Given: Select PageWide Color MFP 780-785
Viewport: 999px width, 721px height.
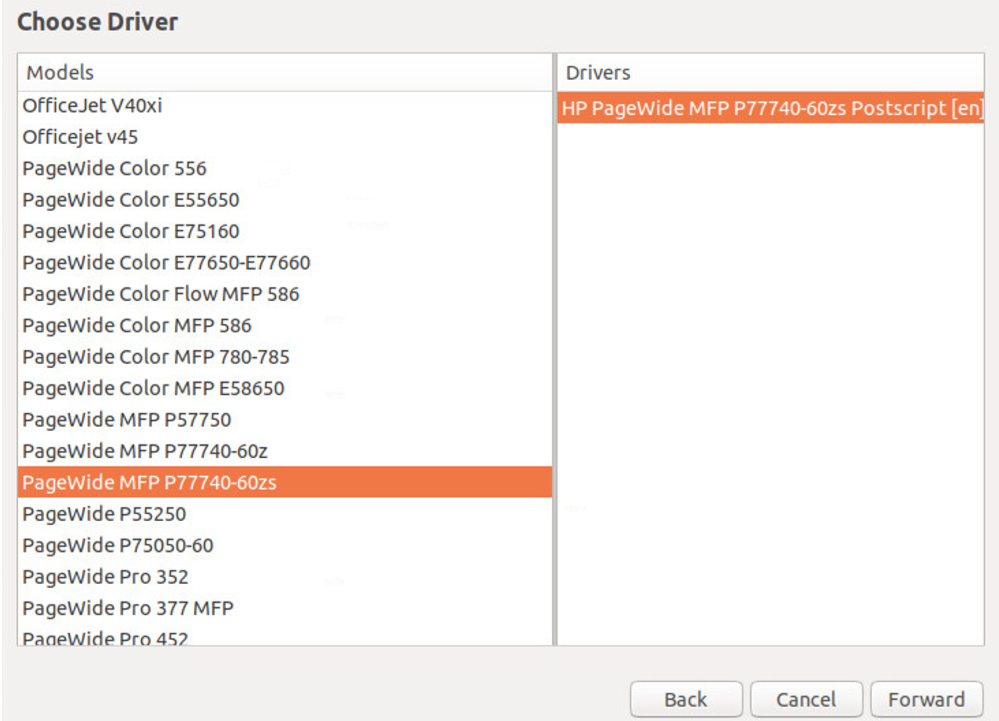Looking at the screenshot, I should point(156,357).
